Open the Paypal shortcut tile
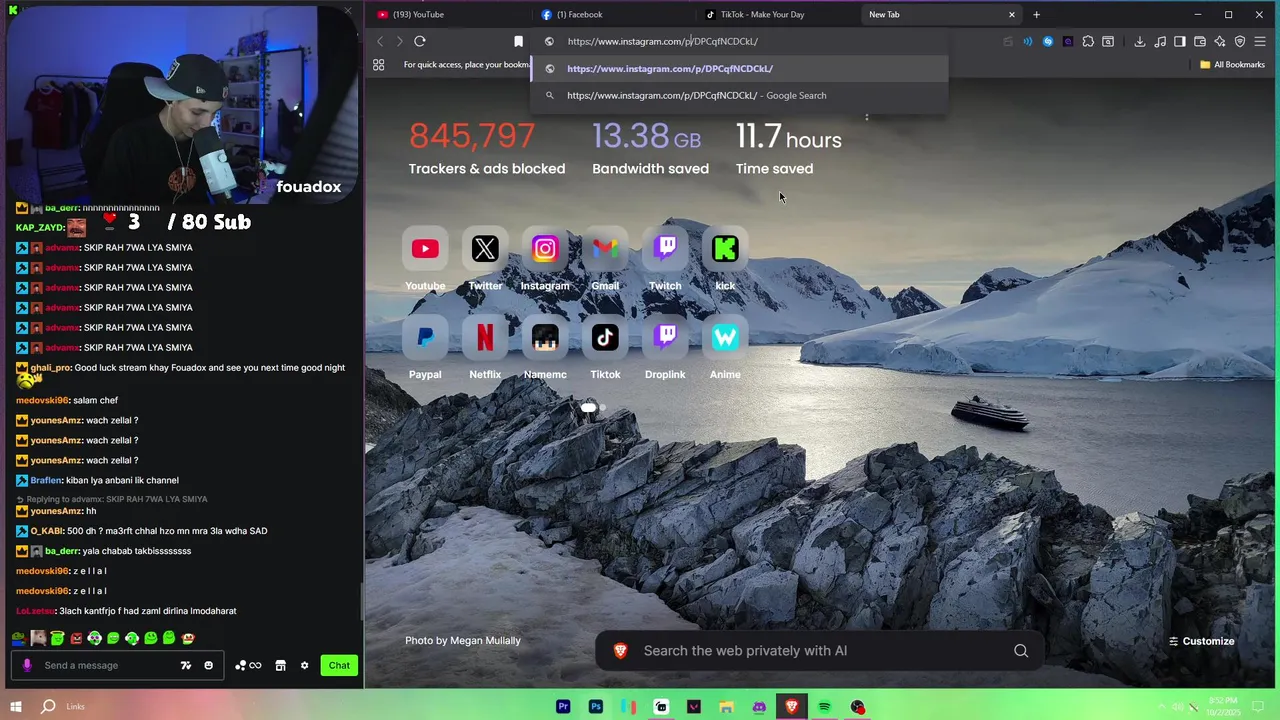 [425, 338]
